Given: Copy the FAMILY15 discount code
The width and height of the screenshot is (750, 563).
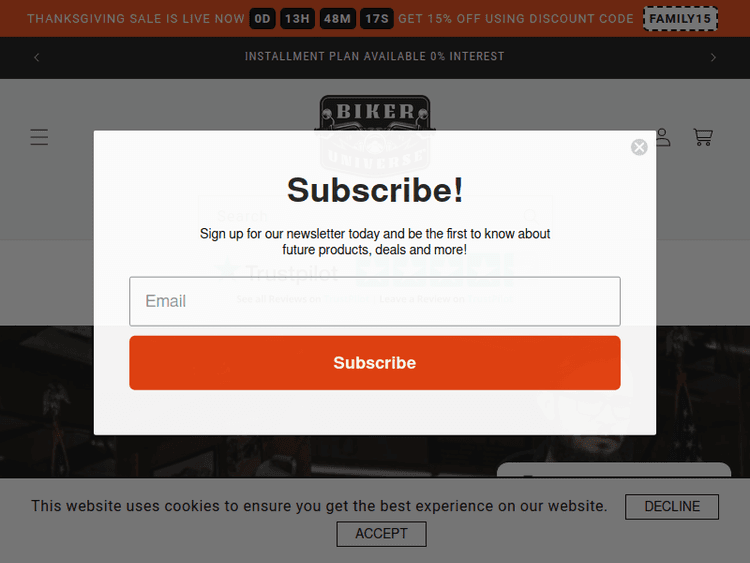Looking at the screenshot, I should pyautogui.click(x=680, y=19).
